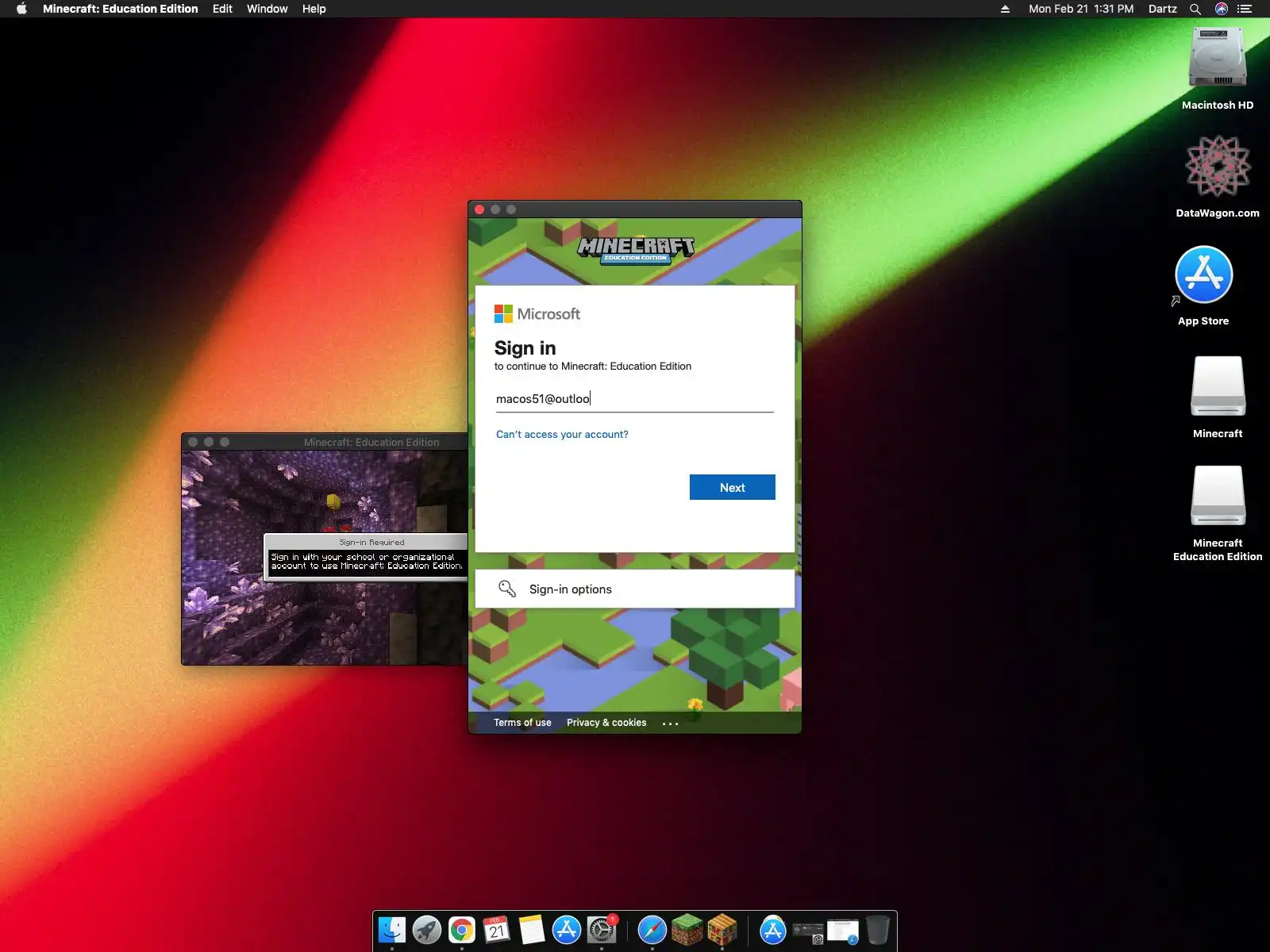Open Google Chrome from the dock

pos(462,930)
